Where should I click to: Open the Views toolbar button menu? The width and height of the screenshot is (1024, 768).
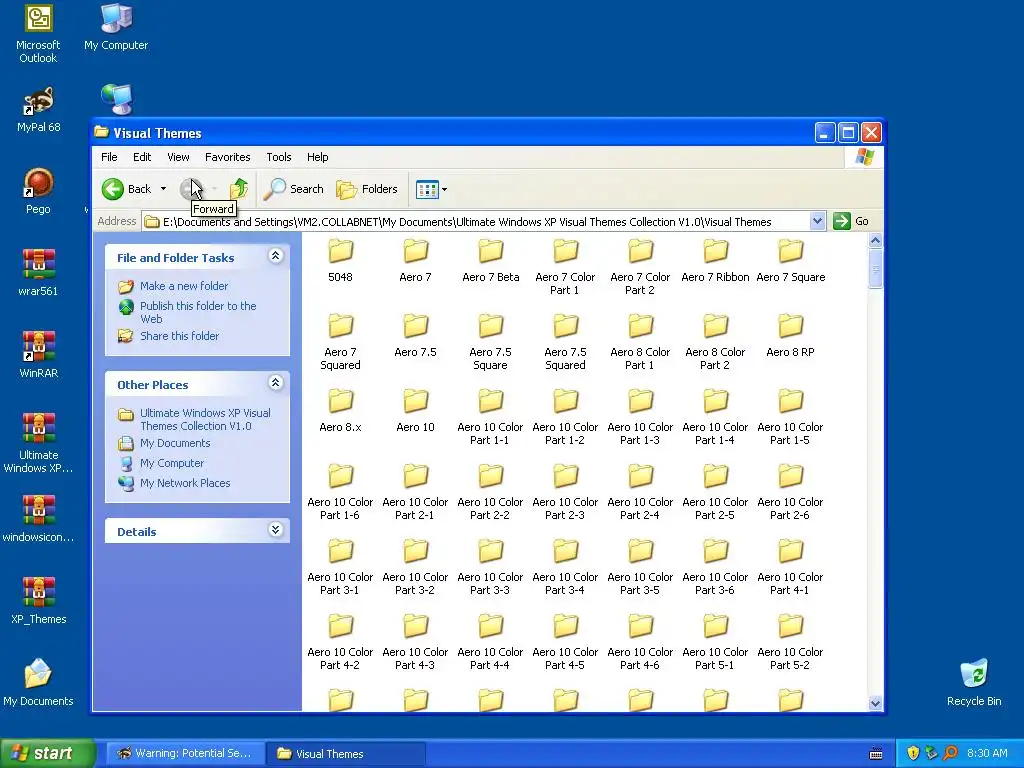(x=432, y=189)
